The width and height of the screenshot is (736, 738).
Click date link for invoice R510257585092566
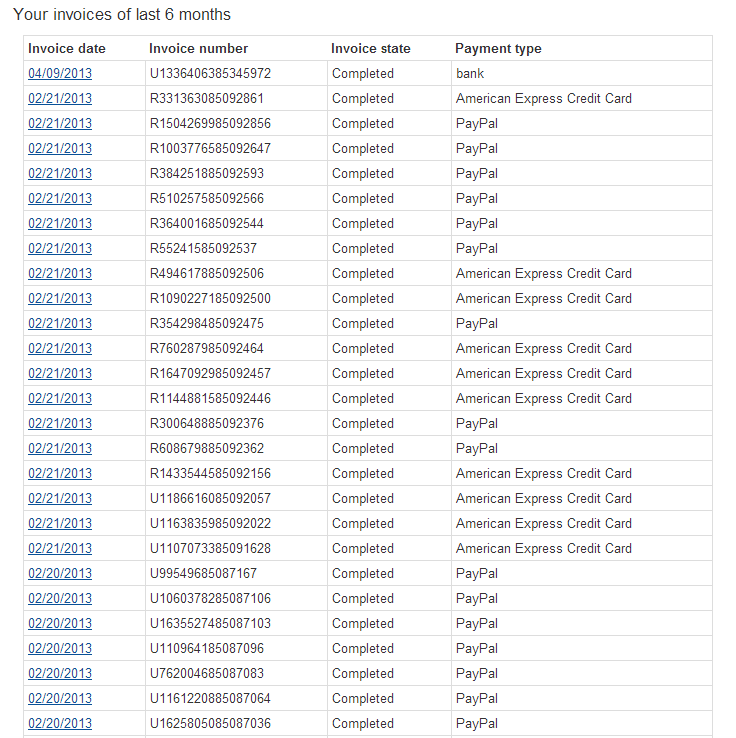tap(60, 198)
